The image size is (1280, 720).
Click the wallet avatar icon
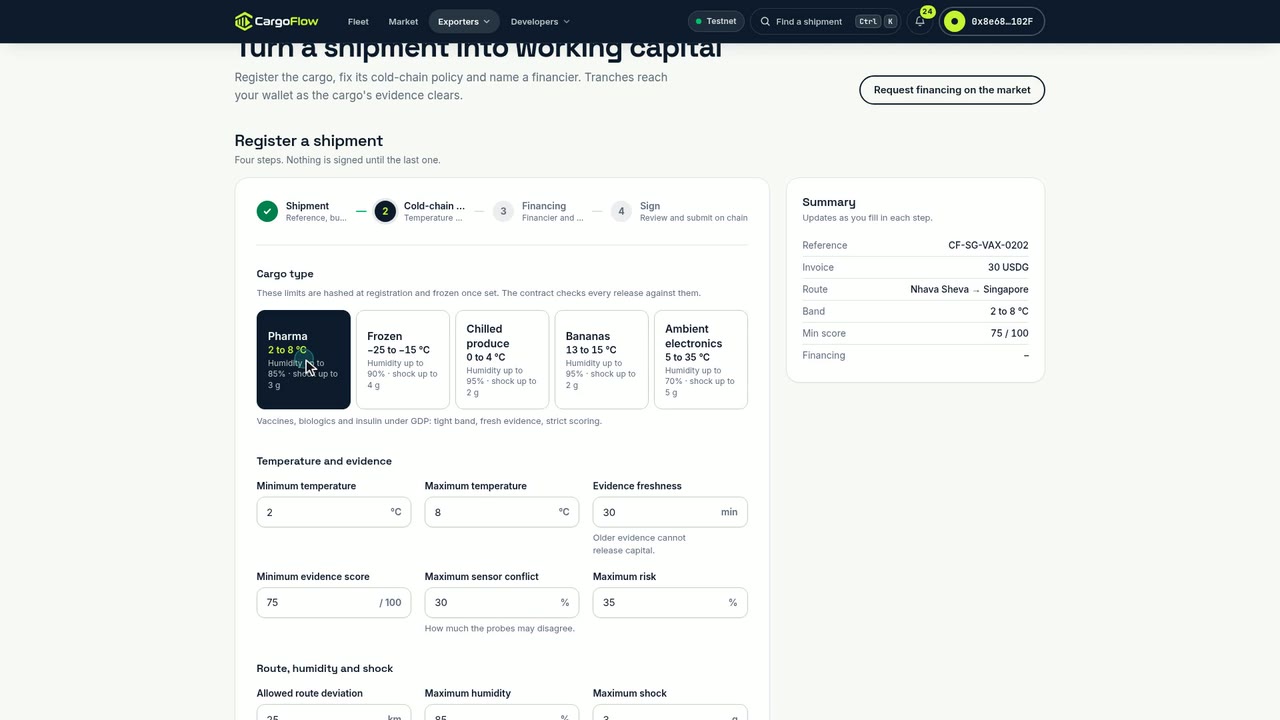click(x=955, y=21)
